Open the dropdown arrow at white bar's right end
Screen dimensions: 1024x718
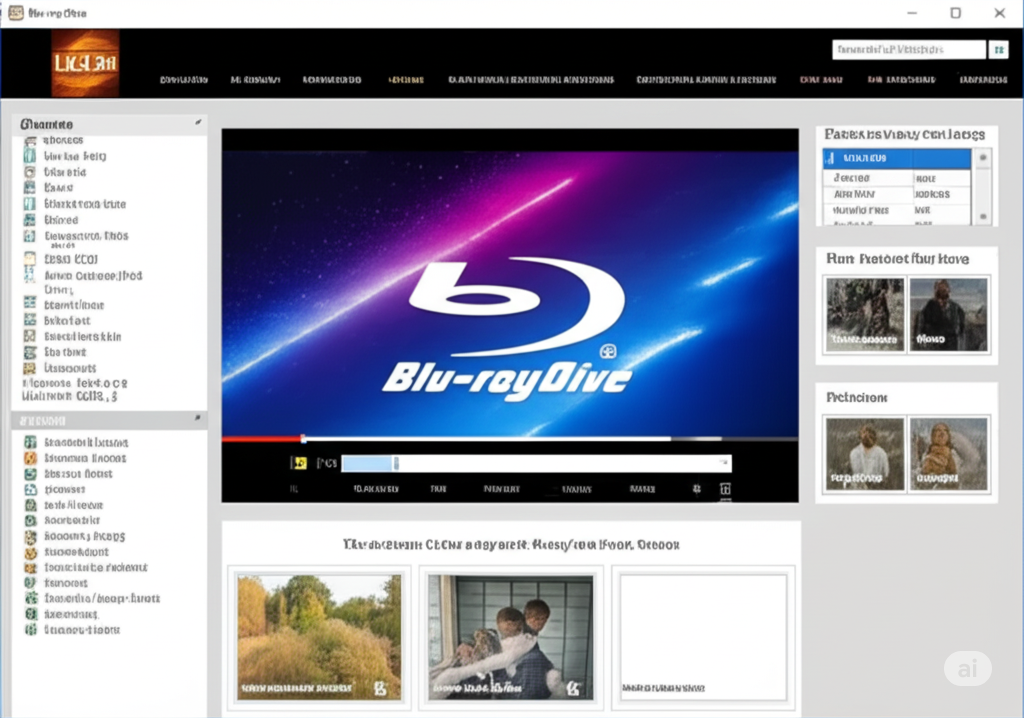[724, 463]
